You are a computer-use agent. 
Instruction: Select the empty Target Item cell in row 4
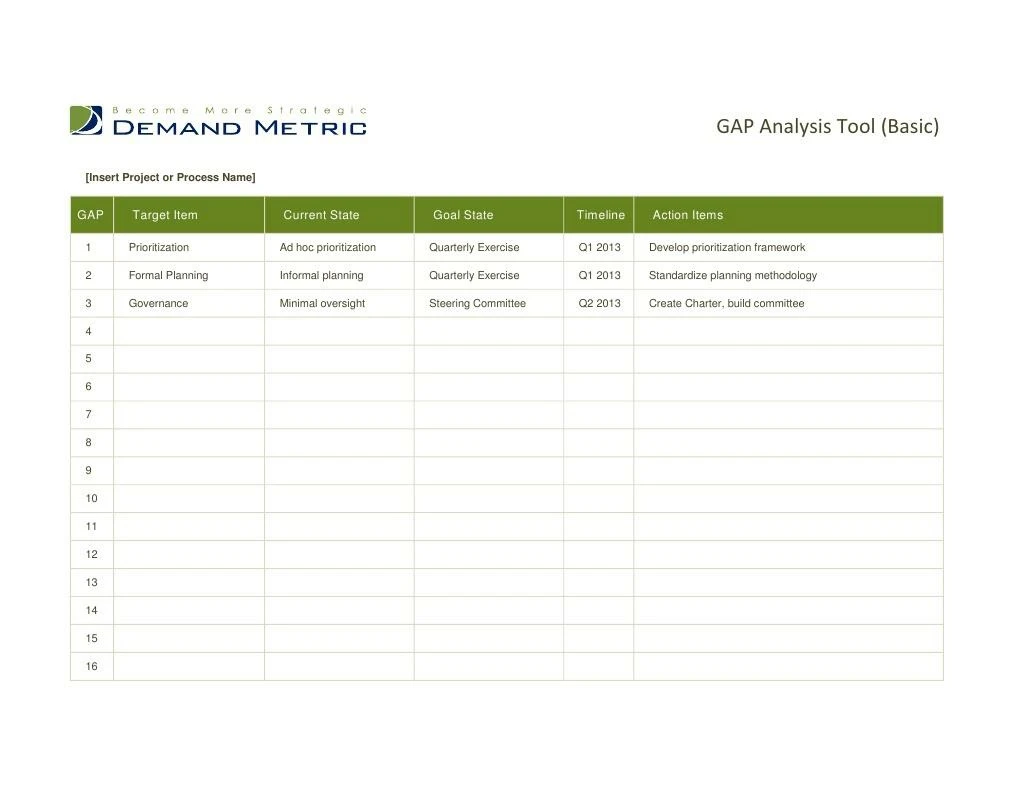(x=188, y=330)
